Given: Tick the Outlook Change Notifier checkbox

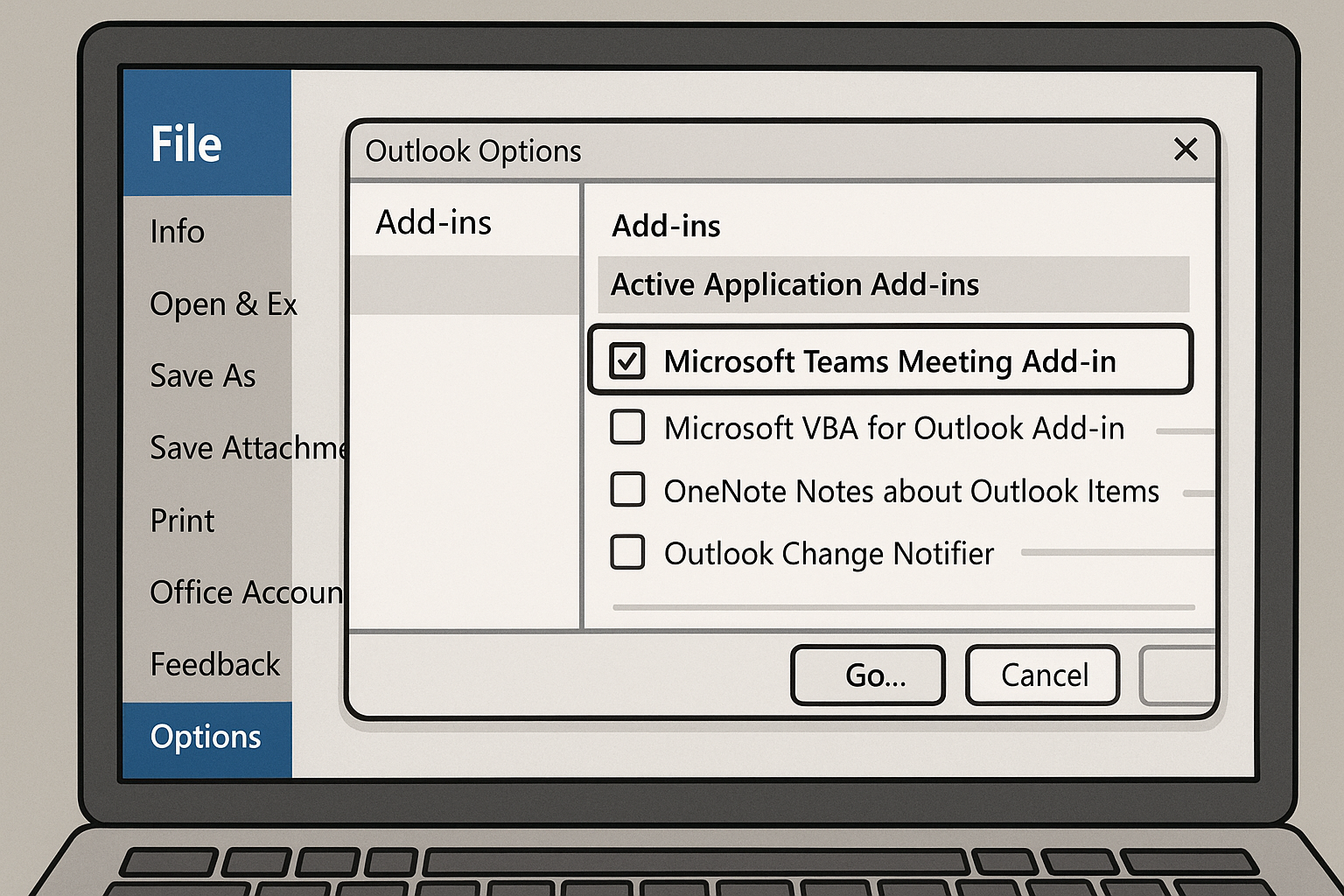Looking at the screenshot, I should (x=627, y=552).
